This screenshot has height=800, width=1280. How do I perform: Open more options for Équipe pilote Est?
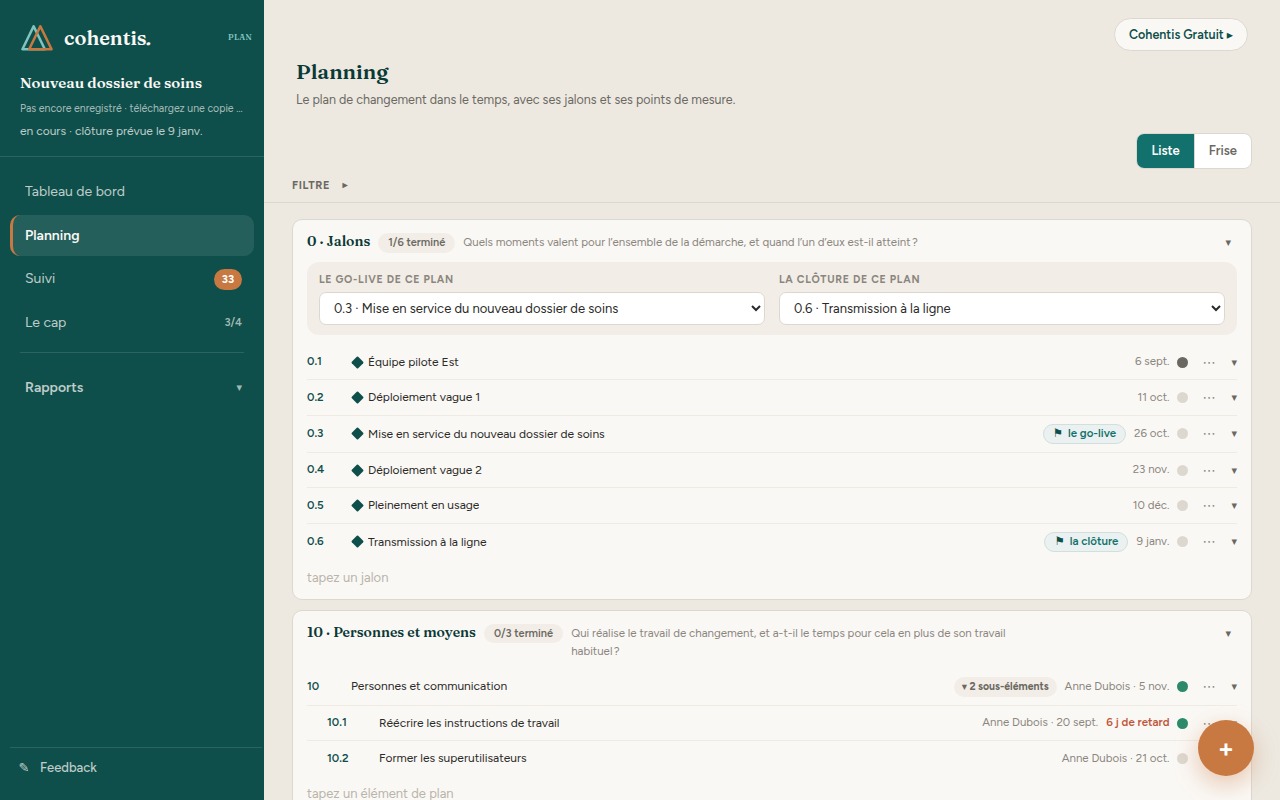[x=1209, y=362]
